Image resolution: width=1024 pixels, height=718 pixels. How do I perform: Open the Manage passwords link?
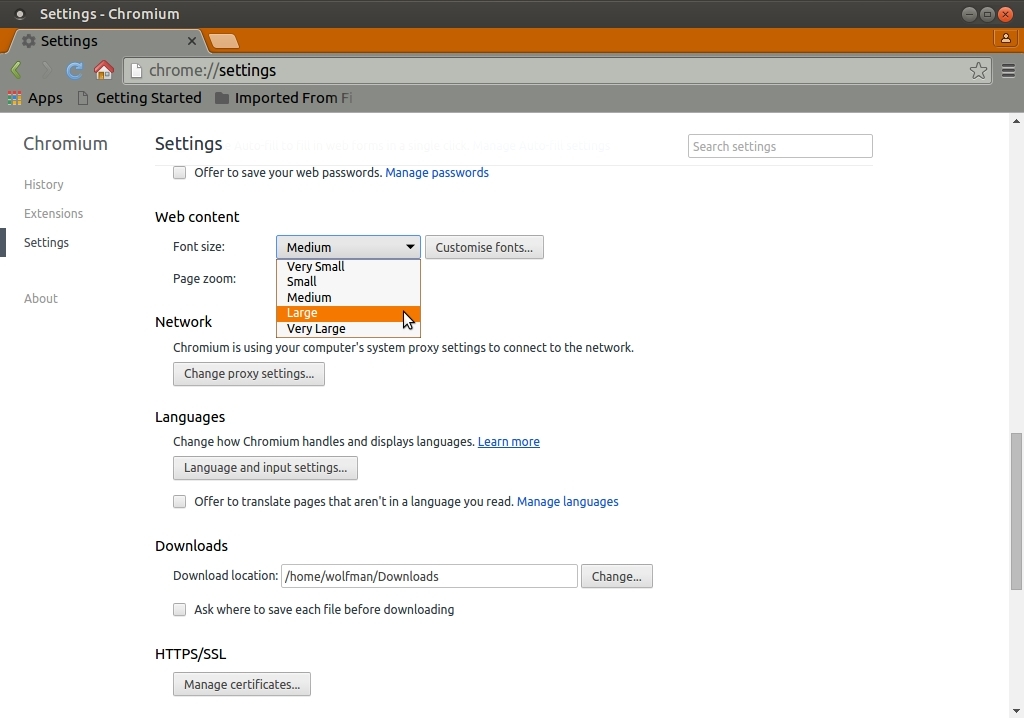pyautogui.click(x=437, y=173)
